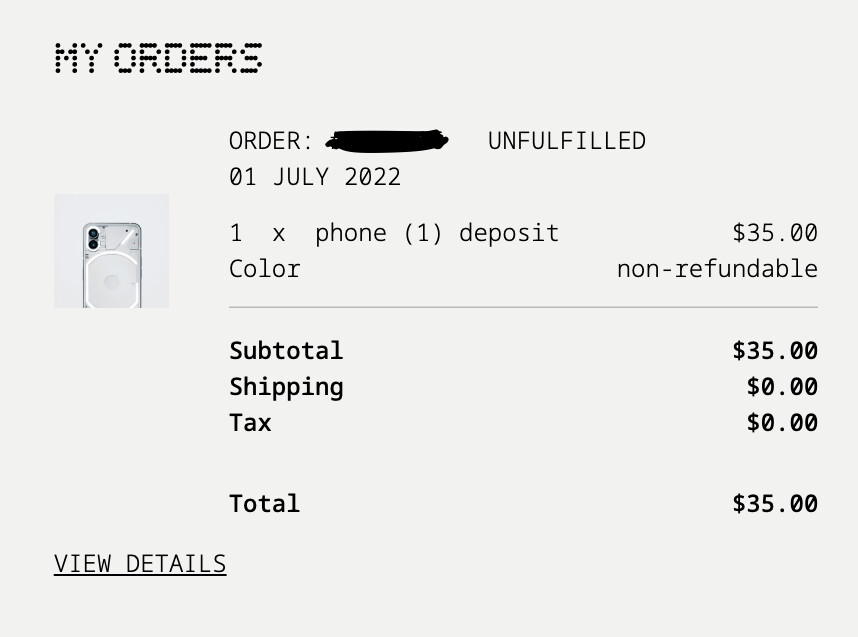858x637 pixels.
Task: Click the Total label
Action: pyautogui.click(x=264, y=503)
